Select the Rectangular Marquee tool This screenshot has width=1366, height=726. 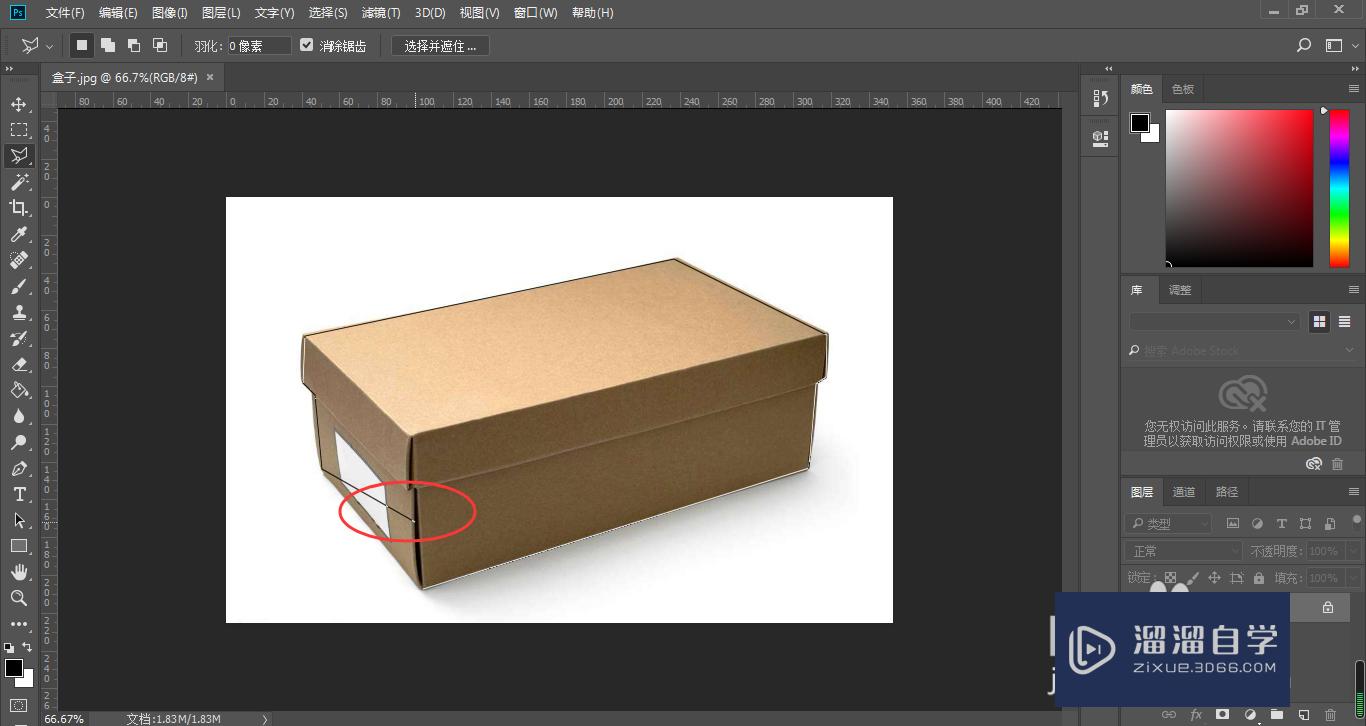tap(19, 130)
